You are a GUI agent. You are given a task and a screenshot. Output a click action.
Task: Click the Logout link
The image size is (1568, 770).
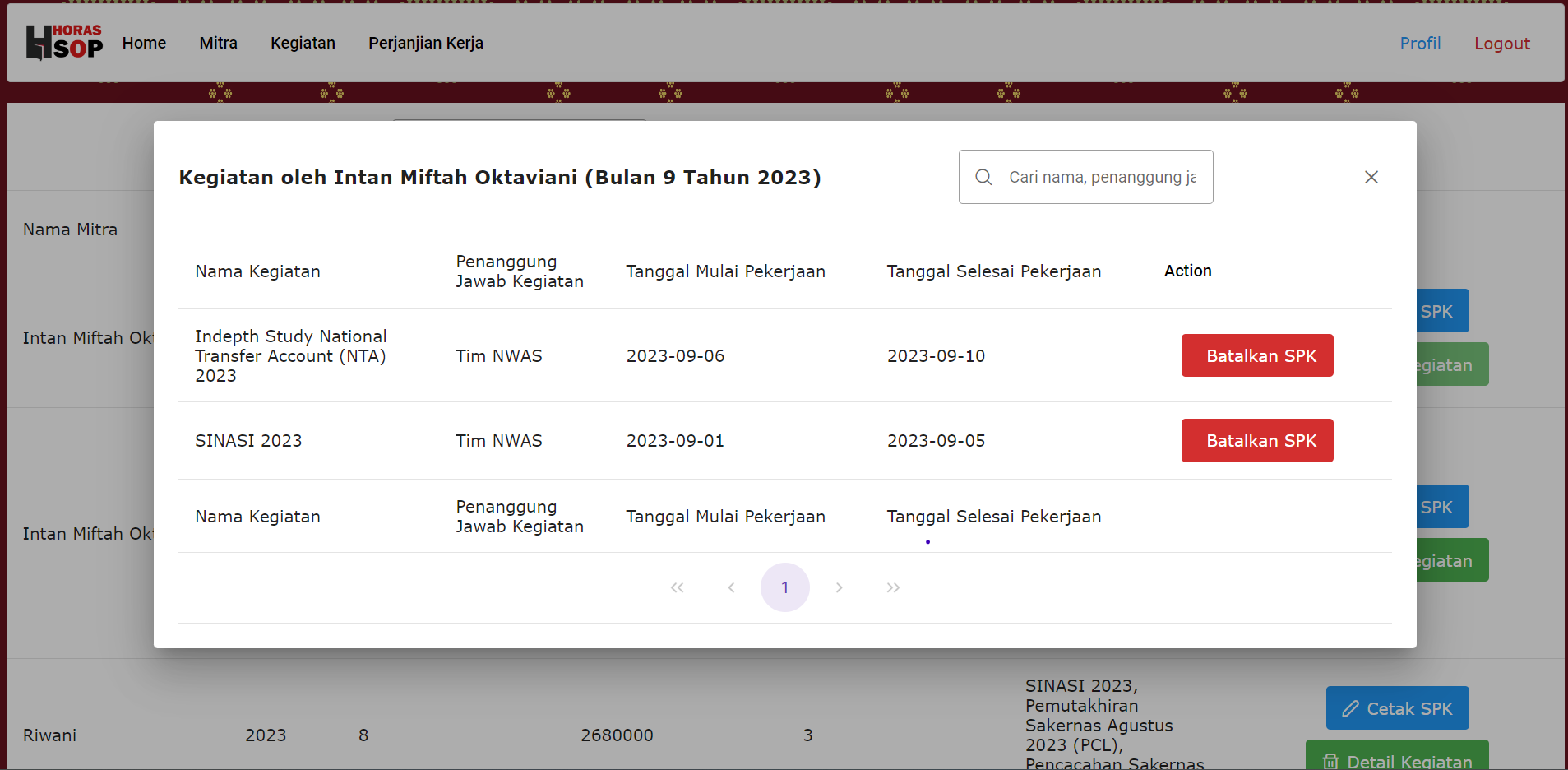(1501, 44)
